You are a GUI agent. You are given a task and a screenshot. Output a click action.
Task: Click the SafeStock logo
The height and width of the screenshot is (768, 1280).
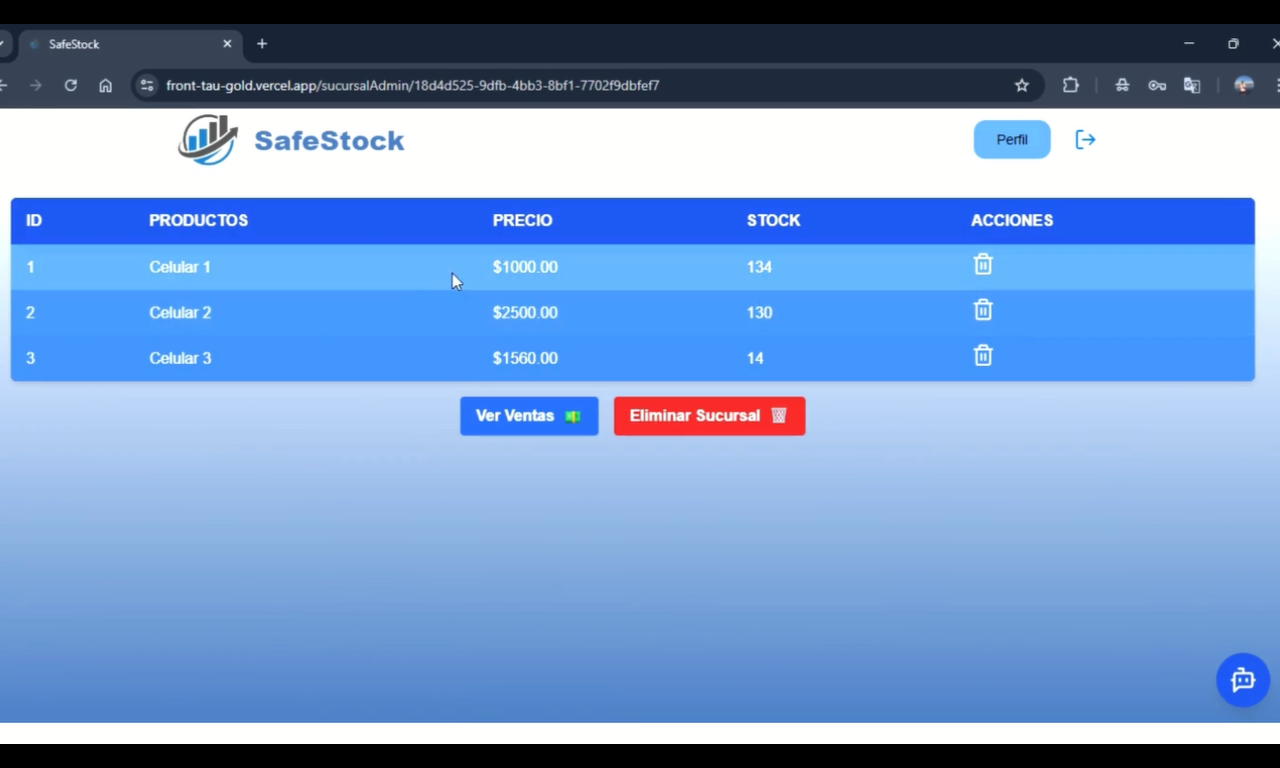click(x=291, y=140)
